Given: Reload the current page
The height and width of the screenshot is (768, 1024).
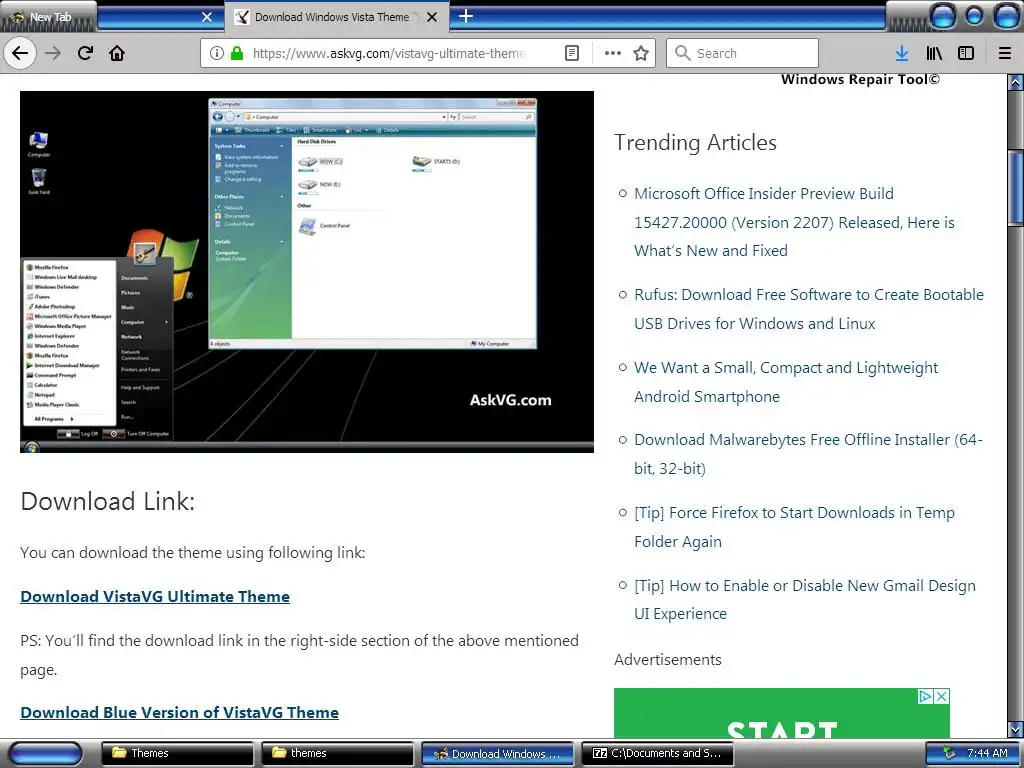Looking at the screenshot, I should point(85,53).
